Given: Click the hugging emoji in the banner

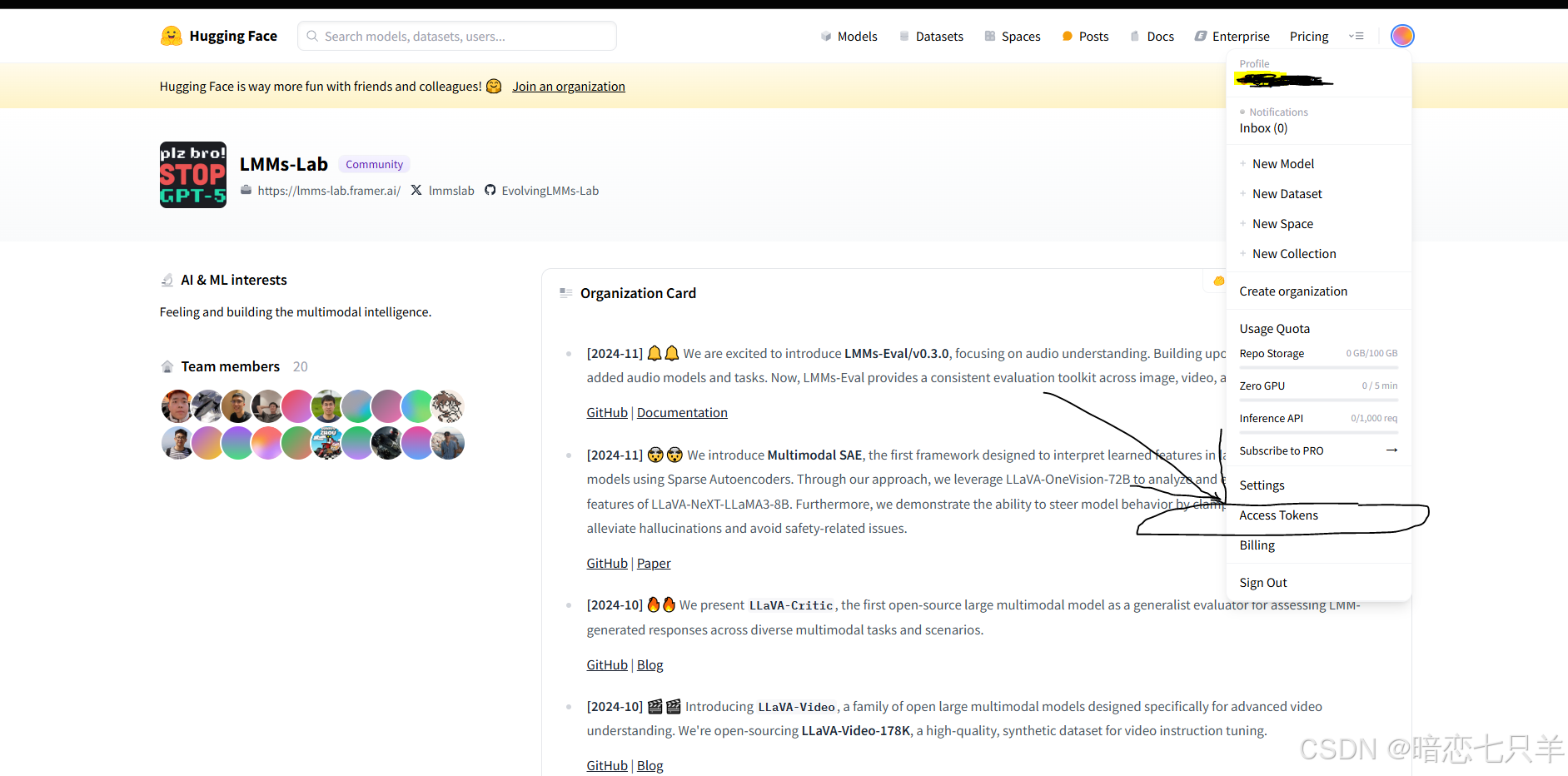Looking at the screenshot, I should pyautogui.click(x=494, y=86).
